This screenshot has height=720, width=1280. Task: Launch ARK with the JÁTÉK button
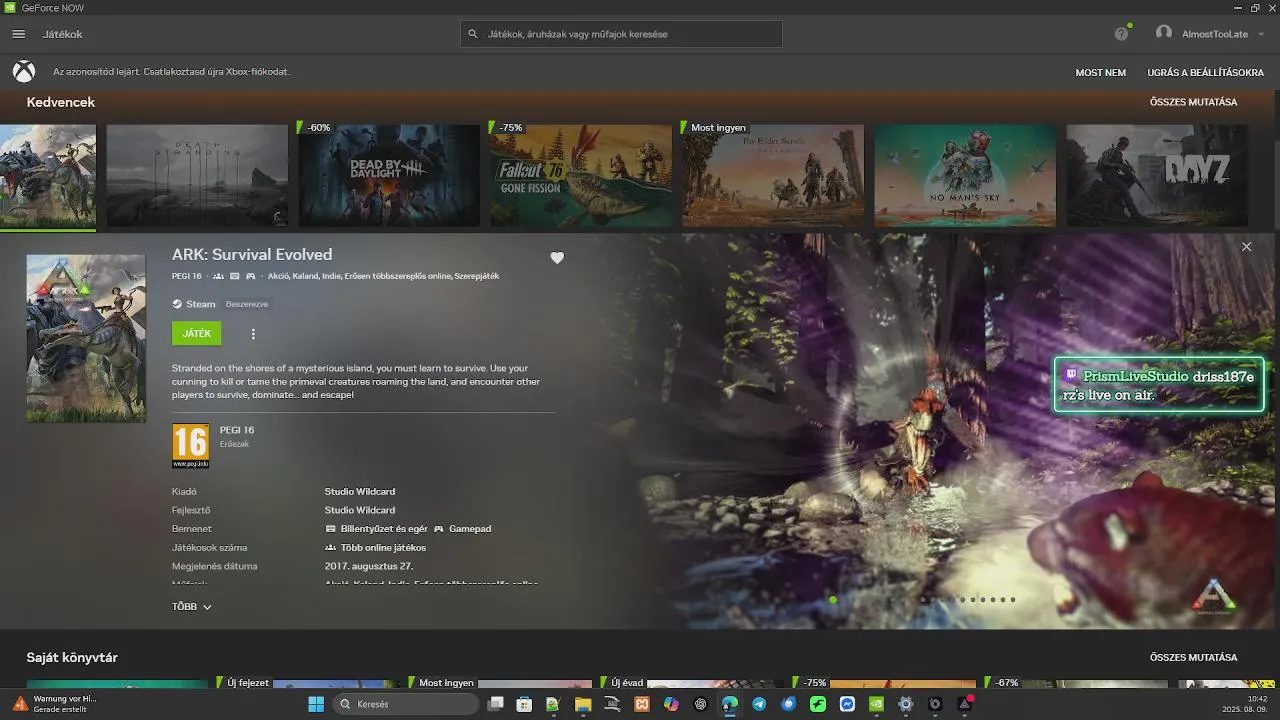tap(197, 333)
